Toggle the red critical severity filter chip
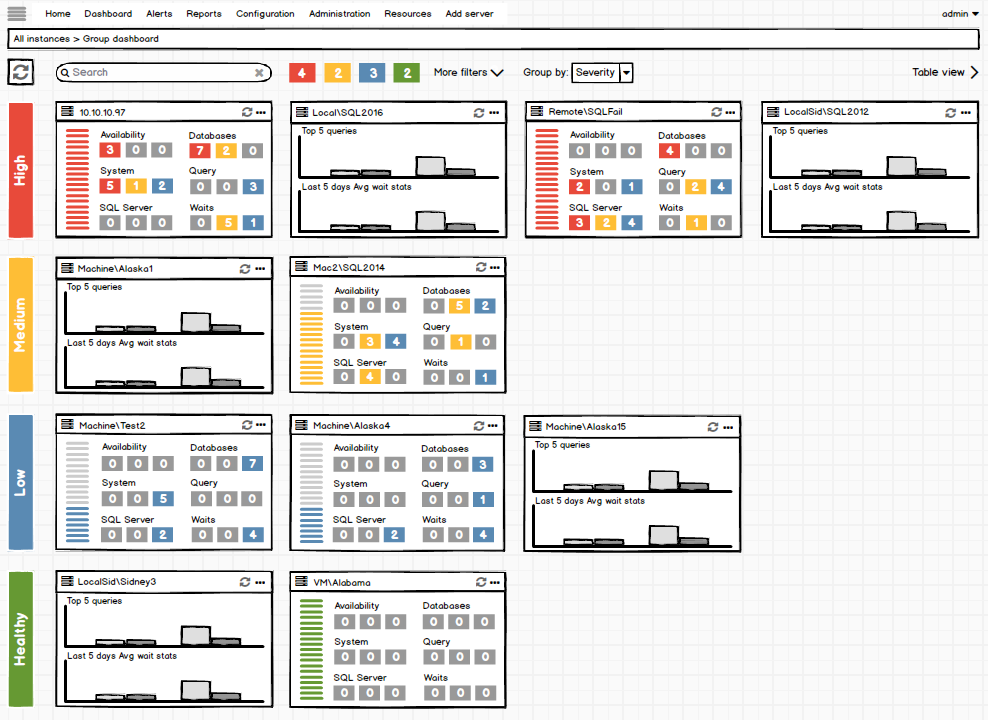Screen dimensions: 988x720 tap(303, 72)
